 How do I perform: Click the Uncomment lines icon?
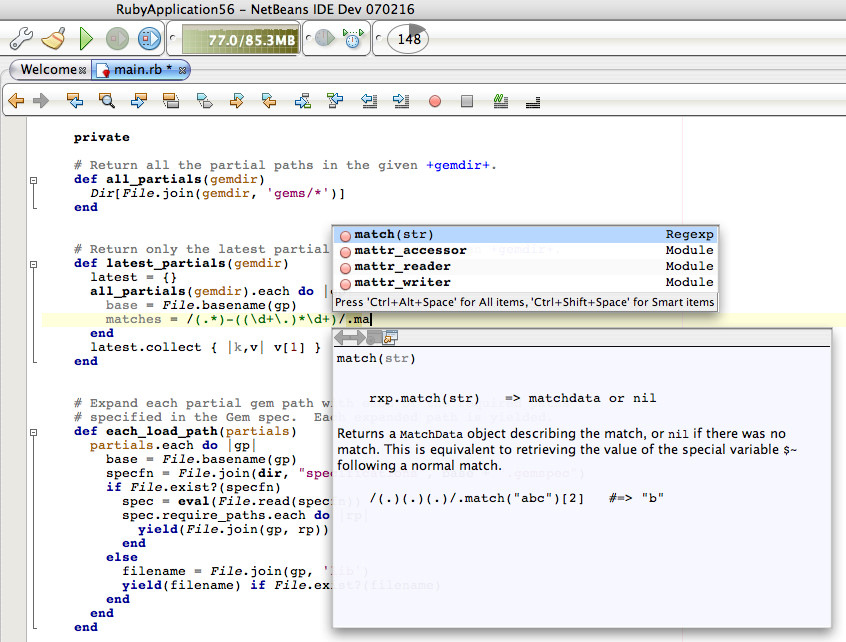click(x=533, y=102)
